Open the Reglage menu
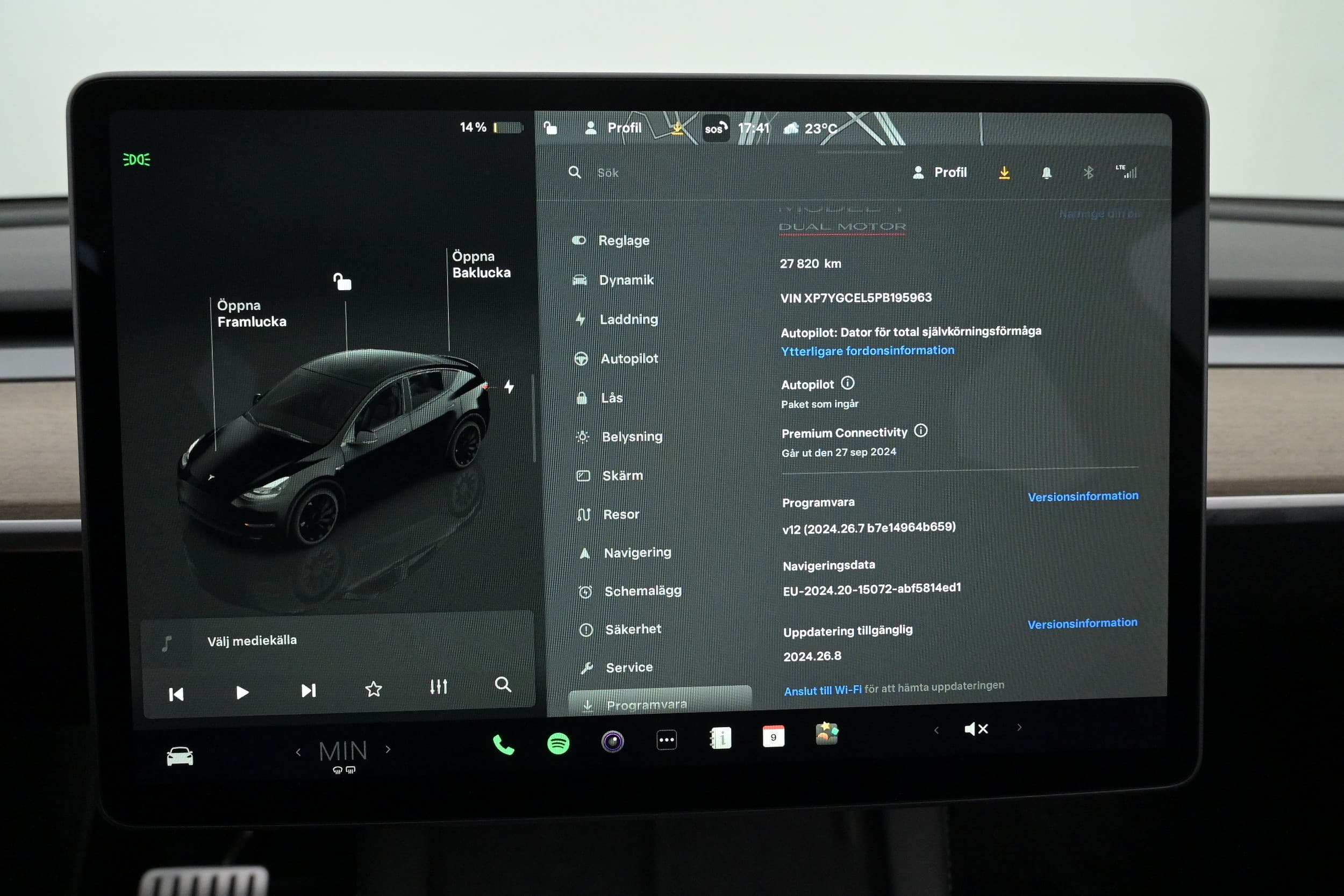 pyautogui.click(x=611, y=241)
